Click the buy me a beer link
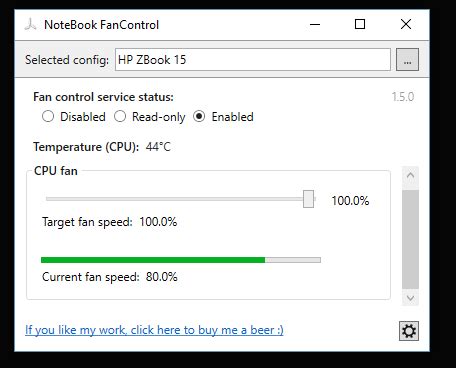456x368 pixels. [x=154, y=330]
